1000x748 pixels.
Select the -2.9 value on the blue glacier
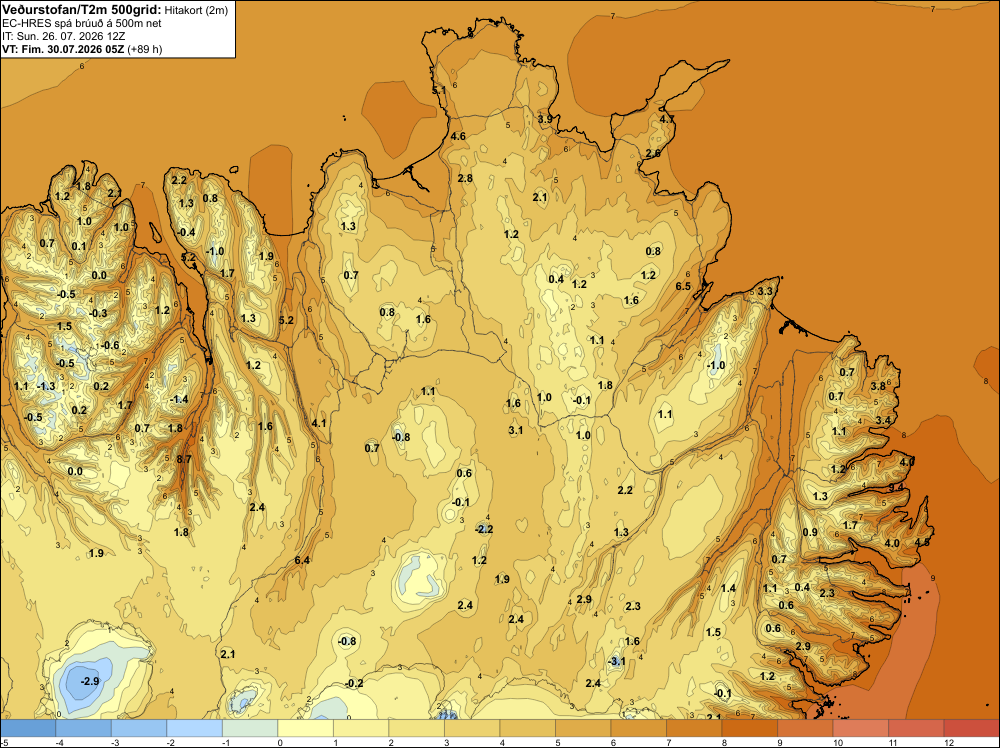(90, 681)
